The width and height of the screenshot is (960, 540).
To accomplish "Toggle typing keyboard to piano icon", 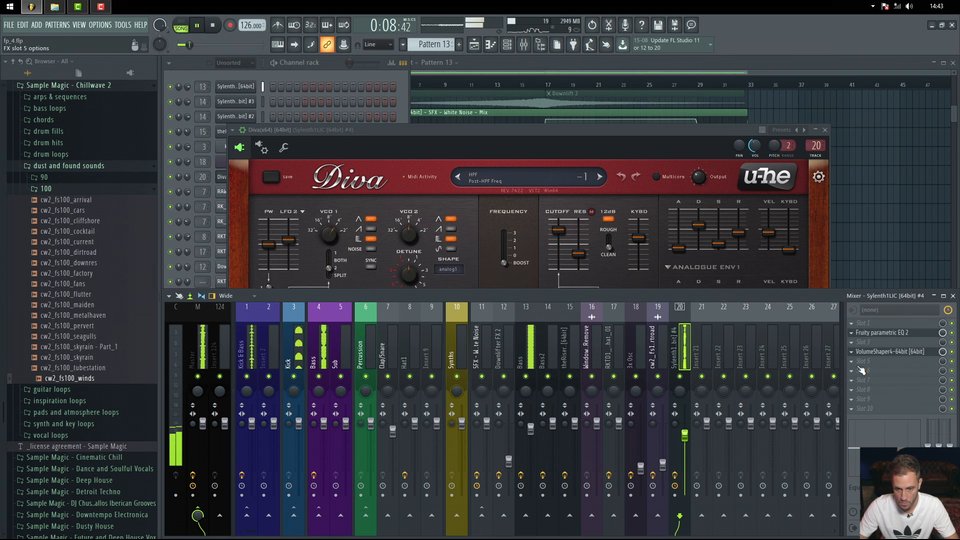I will [277, 44].
